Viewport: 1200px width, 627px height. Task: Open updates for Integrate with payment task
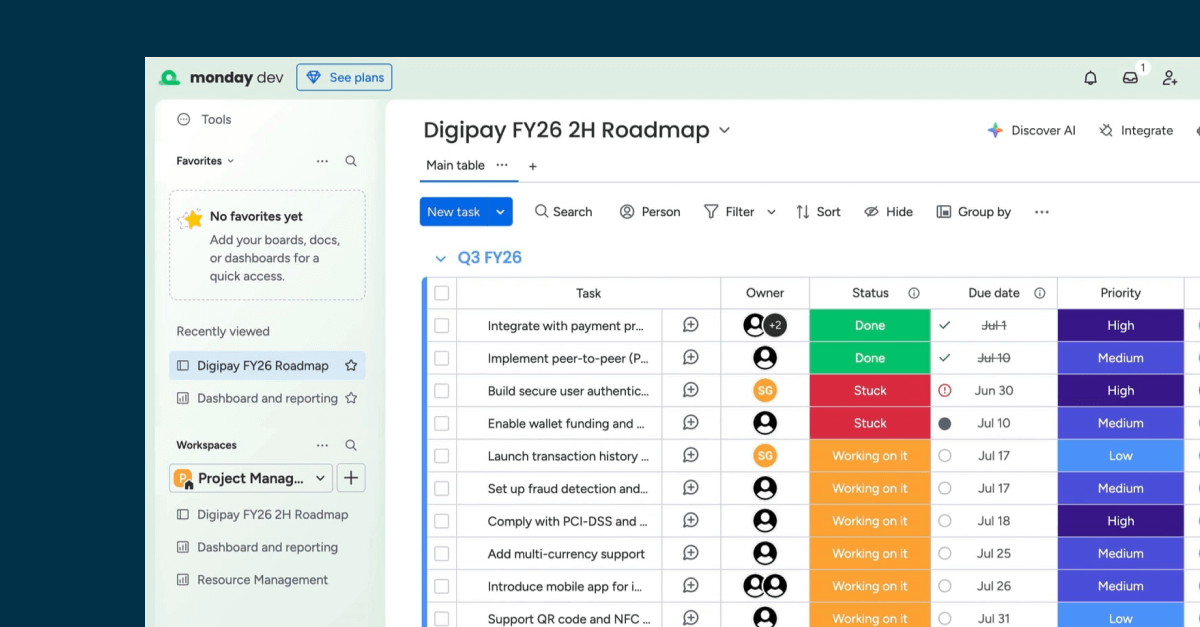[690, 325]
